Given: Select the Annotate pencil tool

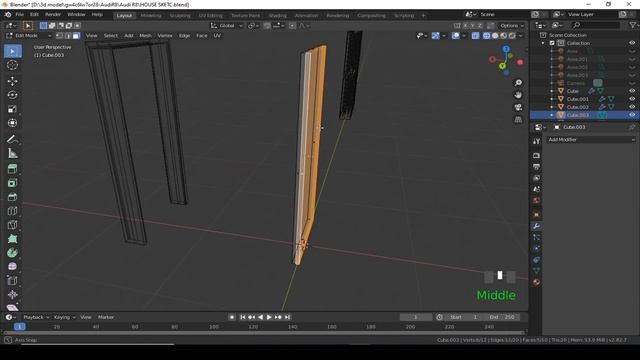Looking at the screenshot, I should pyautogui.click(x=12, y=139).
